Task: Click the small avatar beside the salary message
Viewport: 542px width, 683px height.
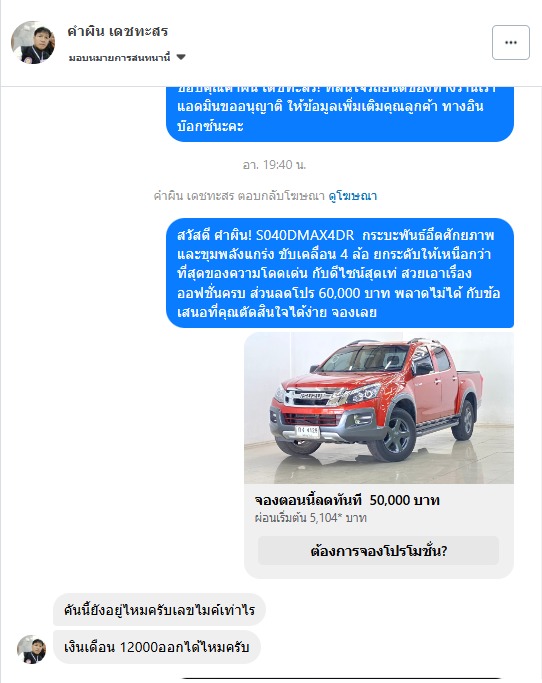Action: (31, 649)
